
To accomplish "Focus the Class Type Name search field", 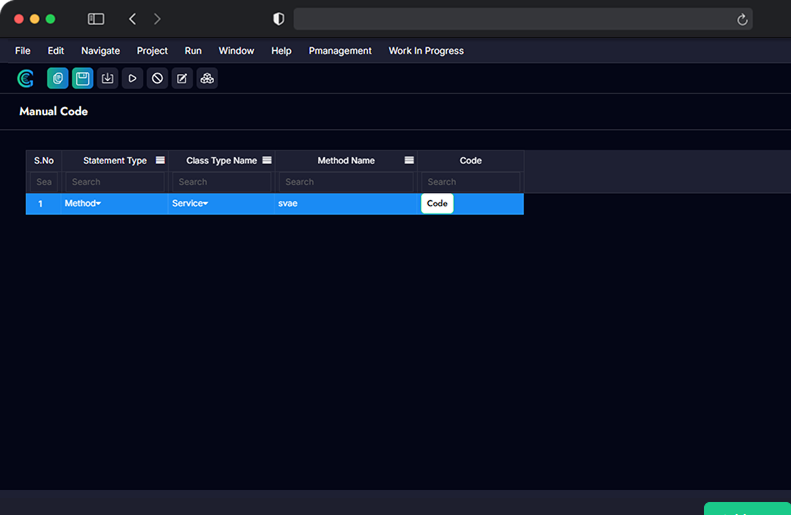I will (222, 182).
